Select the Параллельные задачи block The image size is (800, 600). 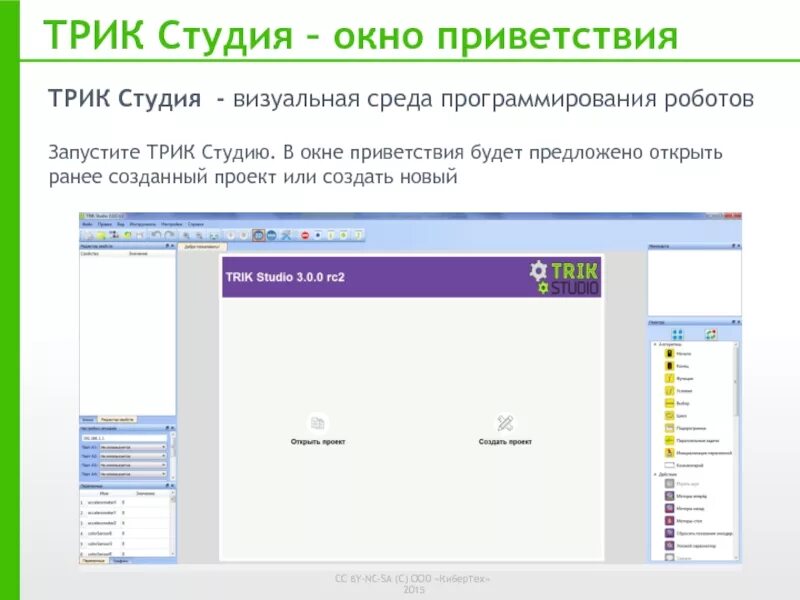[x=692, y=440]
